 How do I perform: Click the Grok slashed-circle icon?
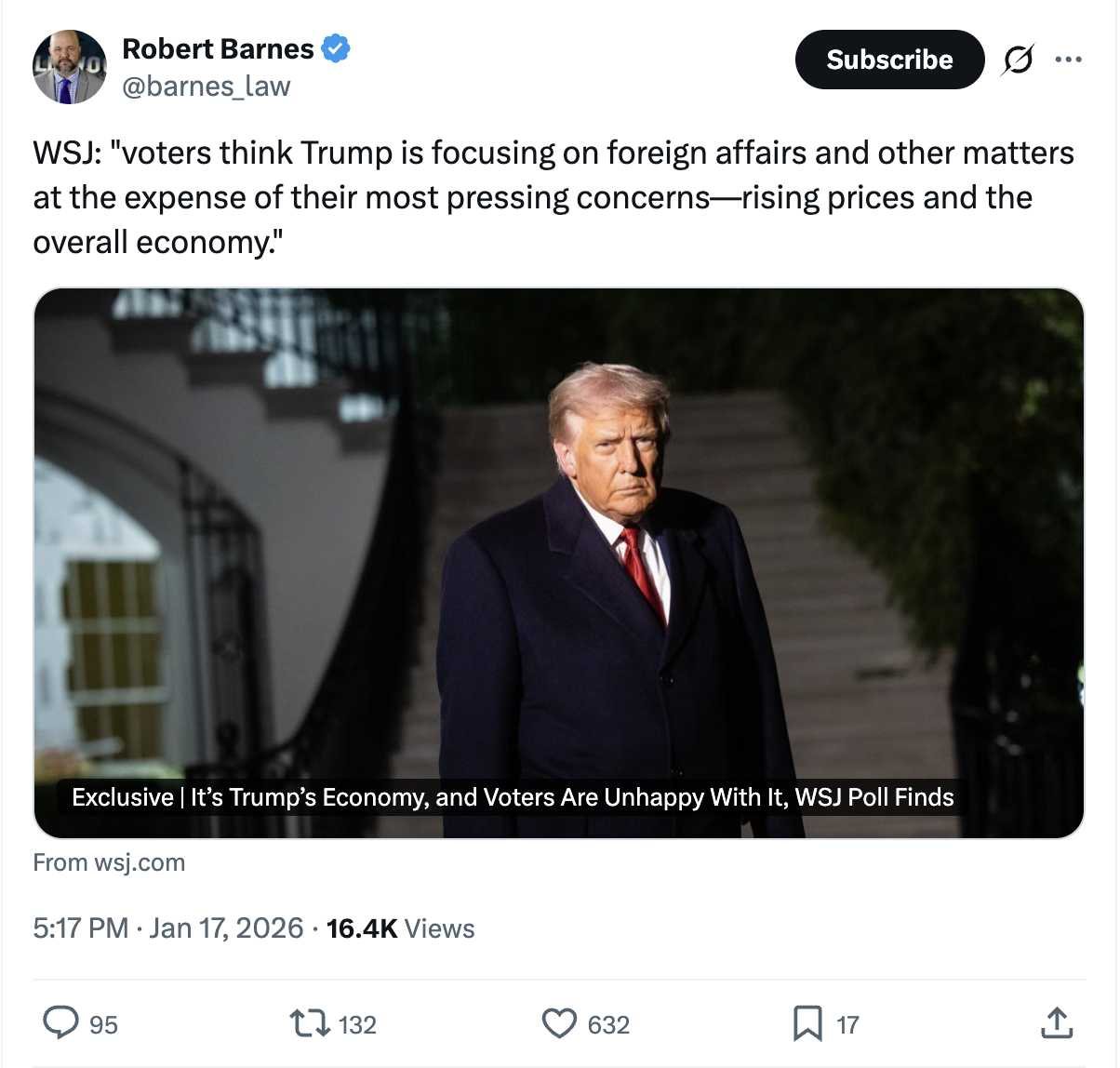[1017, 60]
